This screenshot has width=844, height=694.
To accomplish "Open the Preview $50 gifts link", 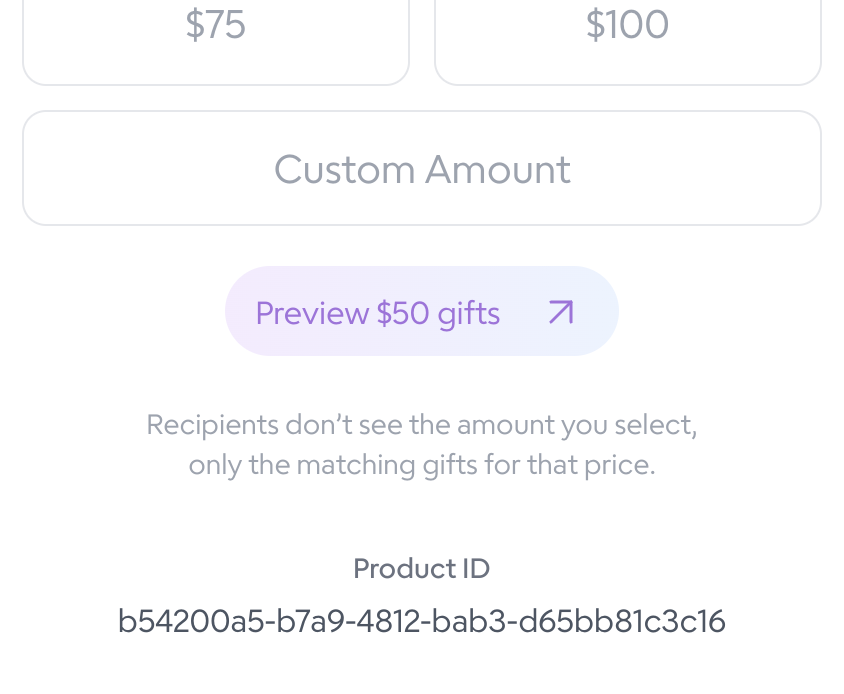I will click(x=422, y=311).
